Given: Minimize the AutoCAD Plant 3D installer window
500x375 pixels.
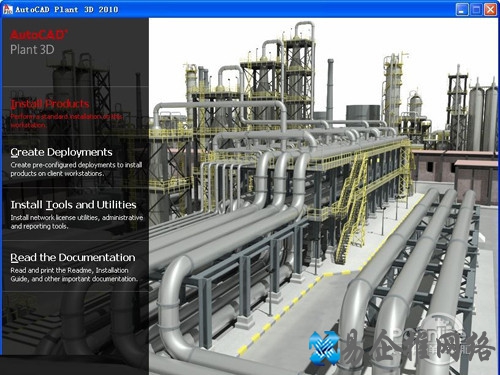Looking at the screenshot, I should tap(462, 9).
